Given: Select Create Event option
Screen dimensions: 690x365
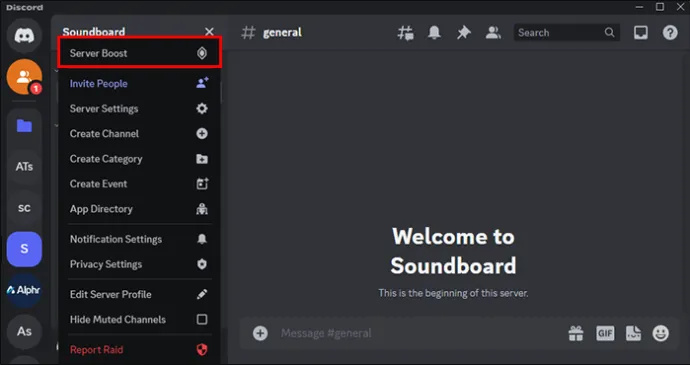Looking at the screenshot, I should (139, 184).
